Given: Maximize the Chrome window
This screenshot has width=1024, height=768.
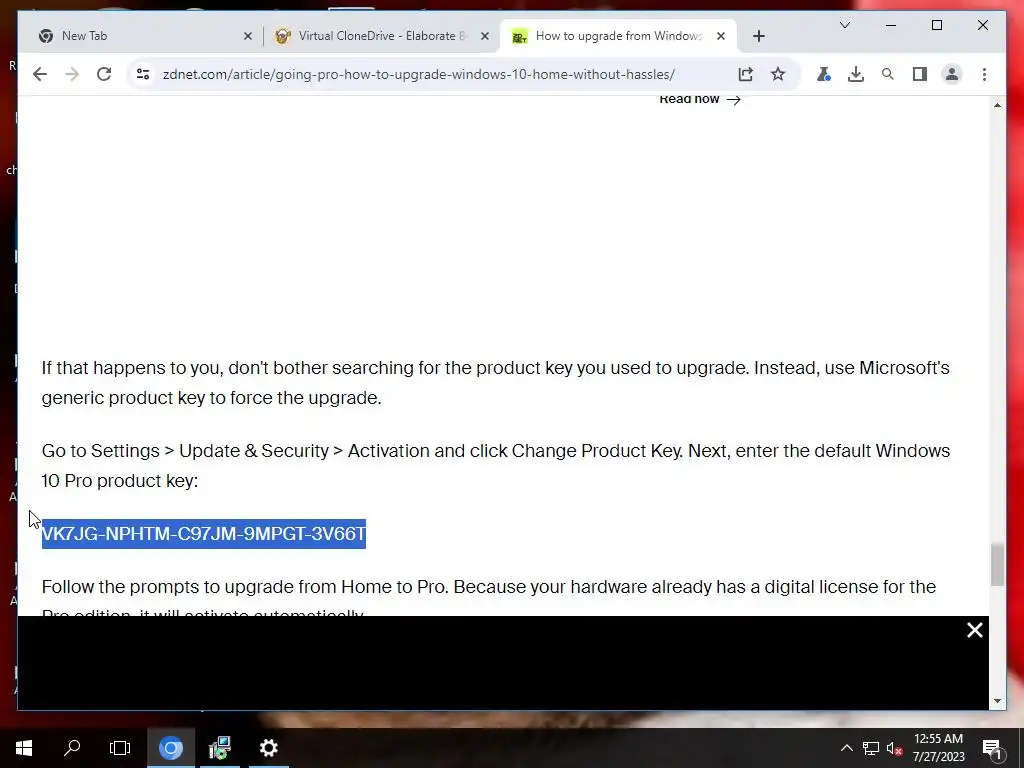Looking at the screenshot, I should 936,25.
